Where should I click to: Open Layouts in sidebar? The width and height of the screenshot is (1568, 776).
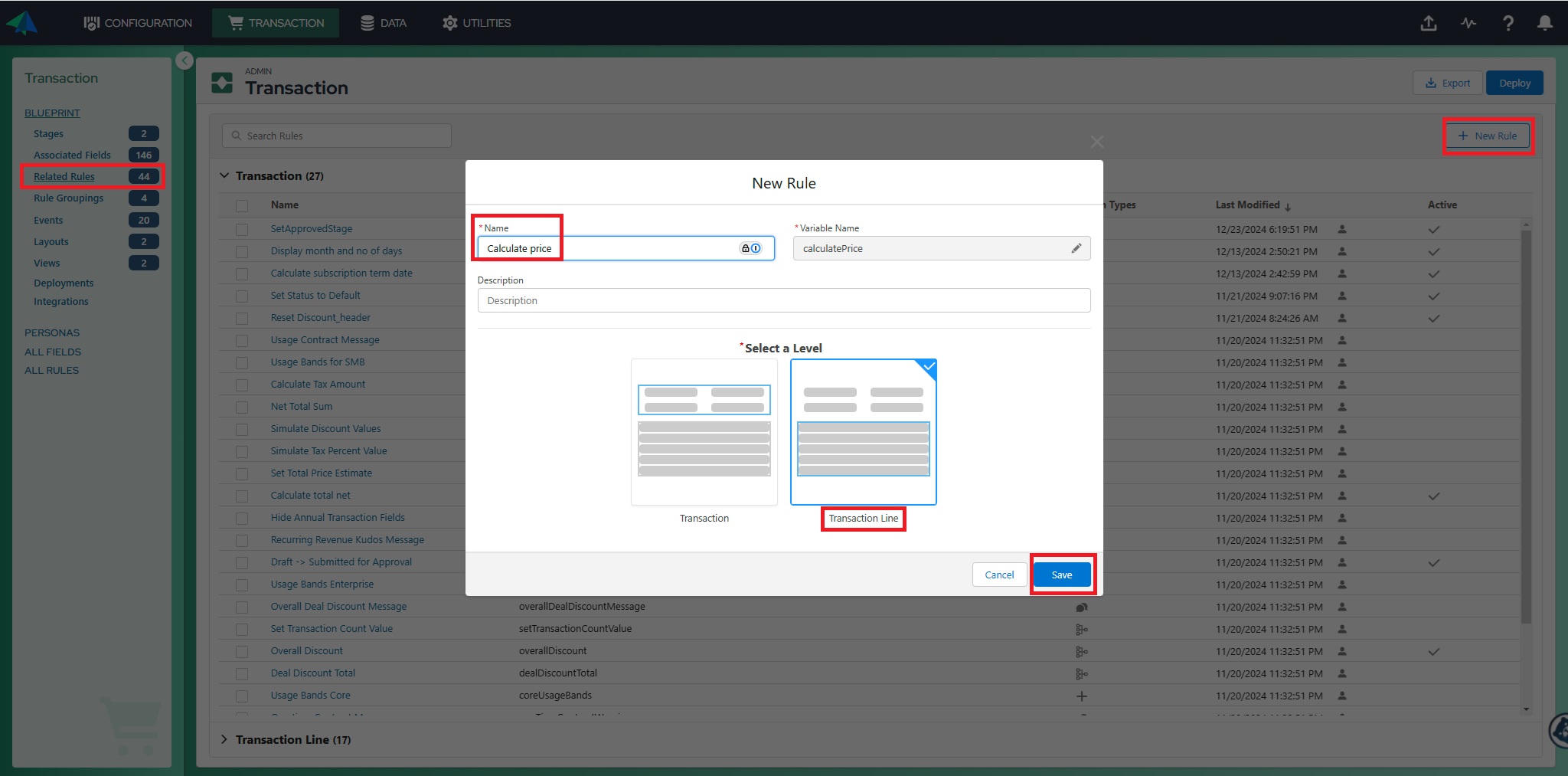click(51, 241)
